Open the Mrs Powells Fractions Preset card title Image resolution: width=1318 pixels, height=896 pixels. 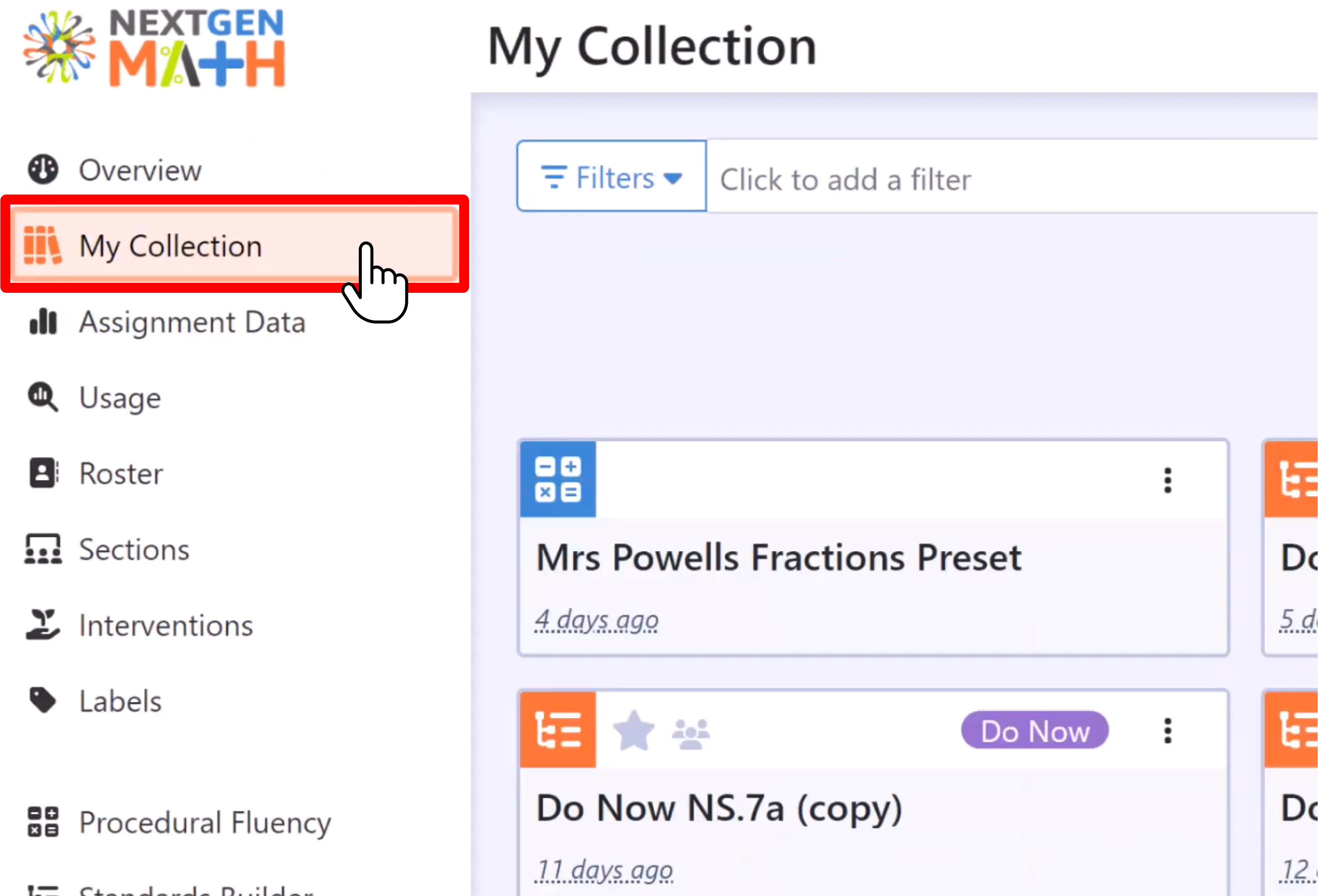779,558
